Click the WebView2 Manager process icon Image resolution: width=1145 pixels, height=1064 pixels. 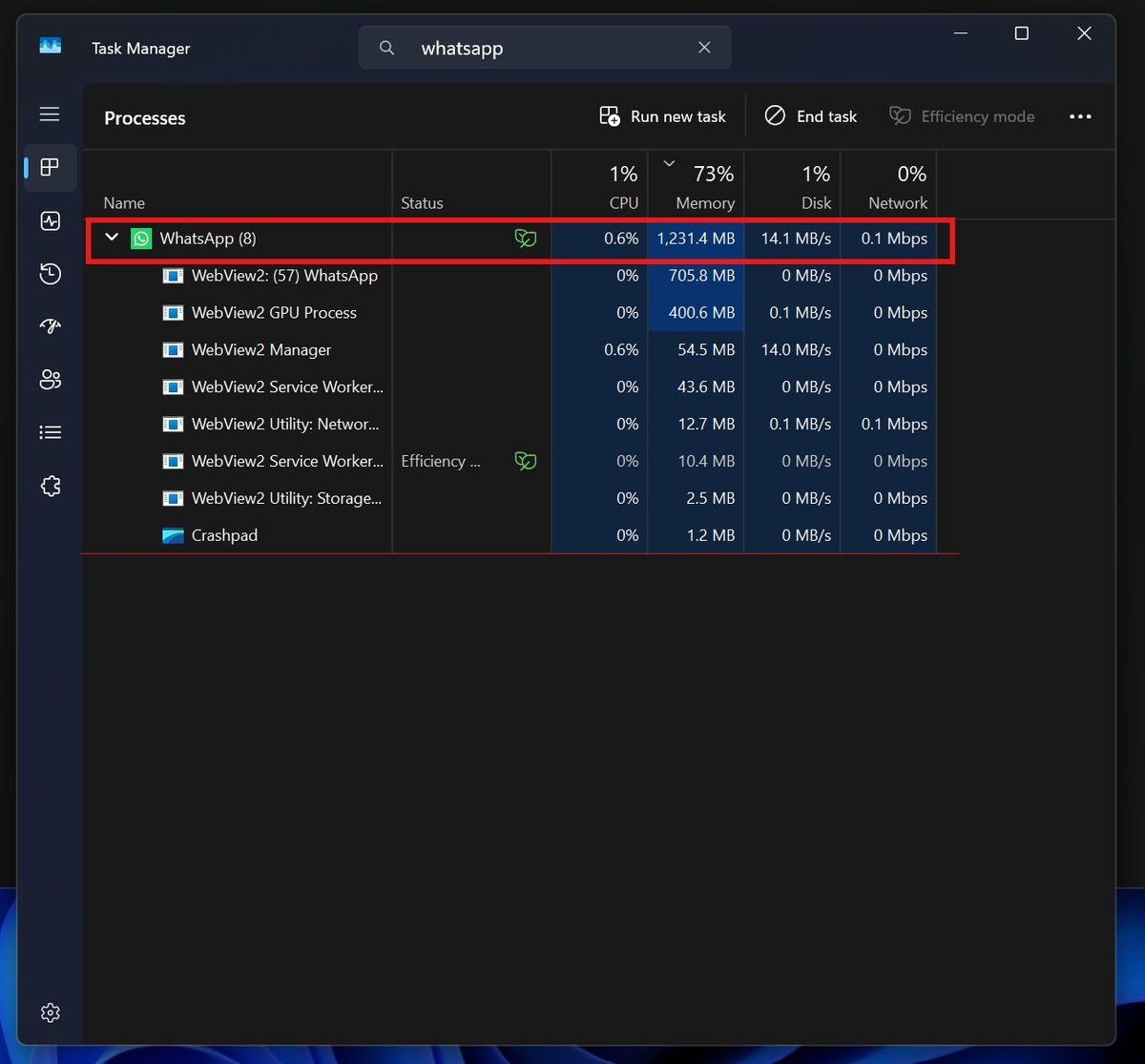coord(173,350)
